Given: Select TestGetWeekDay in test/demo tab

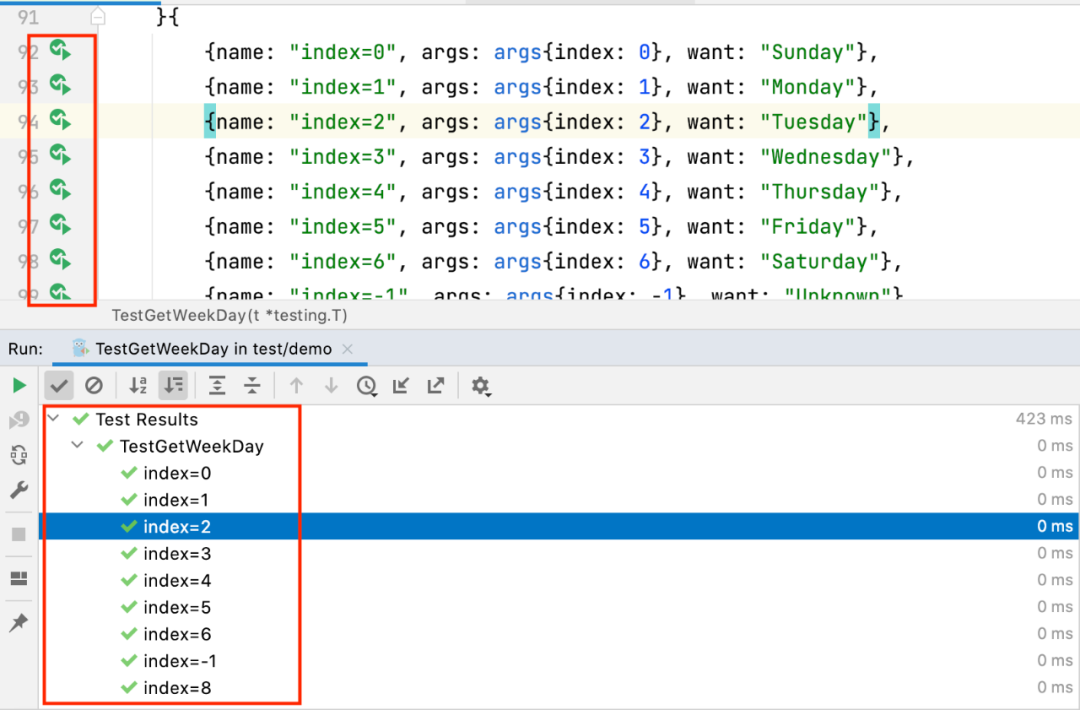Looking at the screenshot, I should point(212,349).
